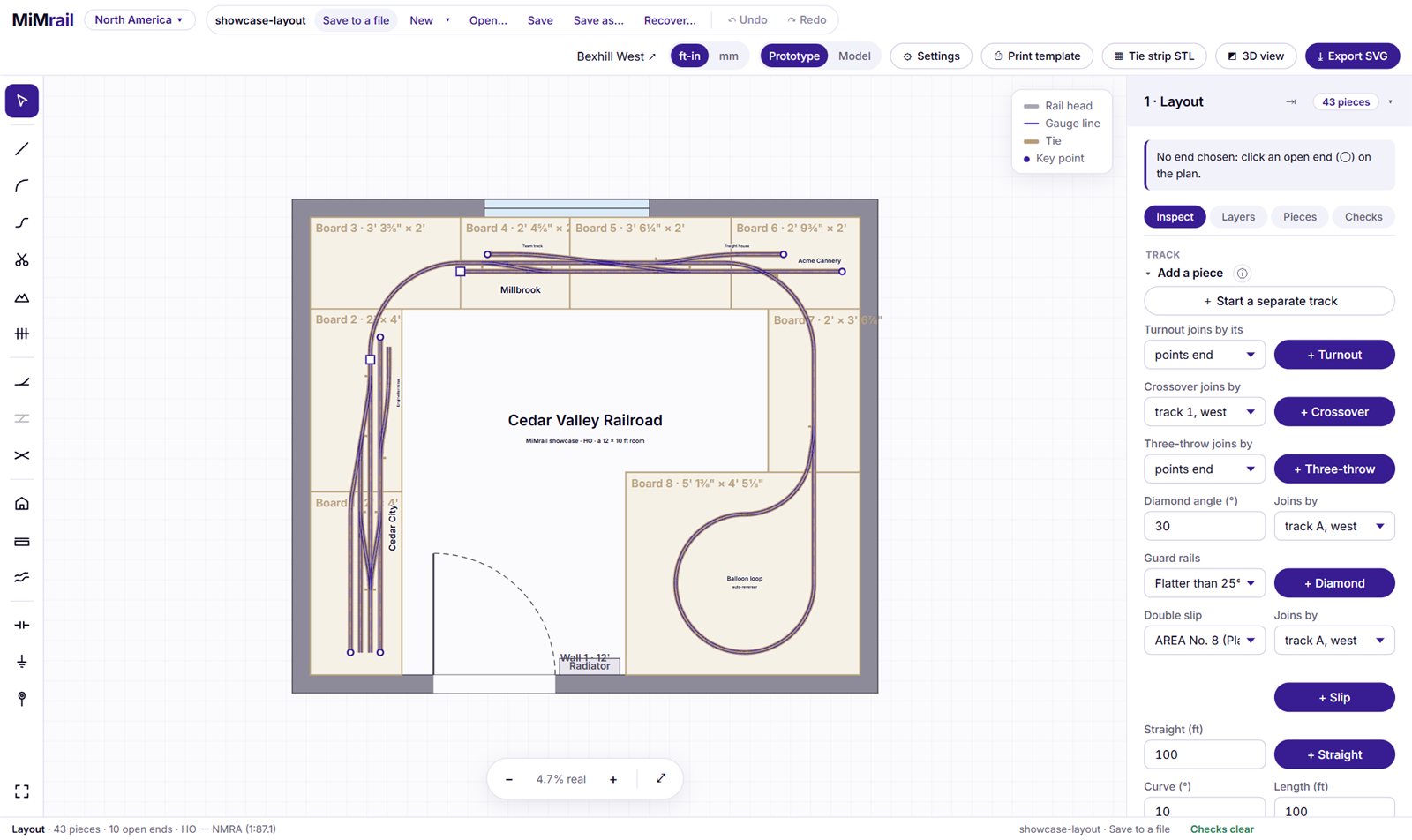The height and width of the screenshot is (840, 1412).
Task: Click the expand arrows next to zoom
Action: tap(661, 778)
